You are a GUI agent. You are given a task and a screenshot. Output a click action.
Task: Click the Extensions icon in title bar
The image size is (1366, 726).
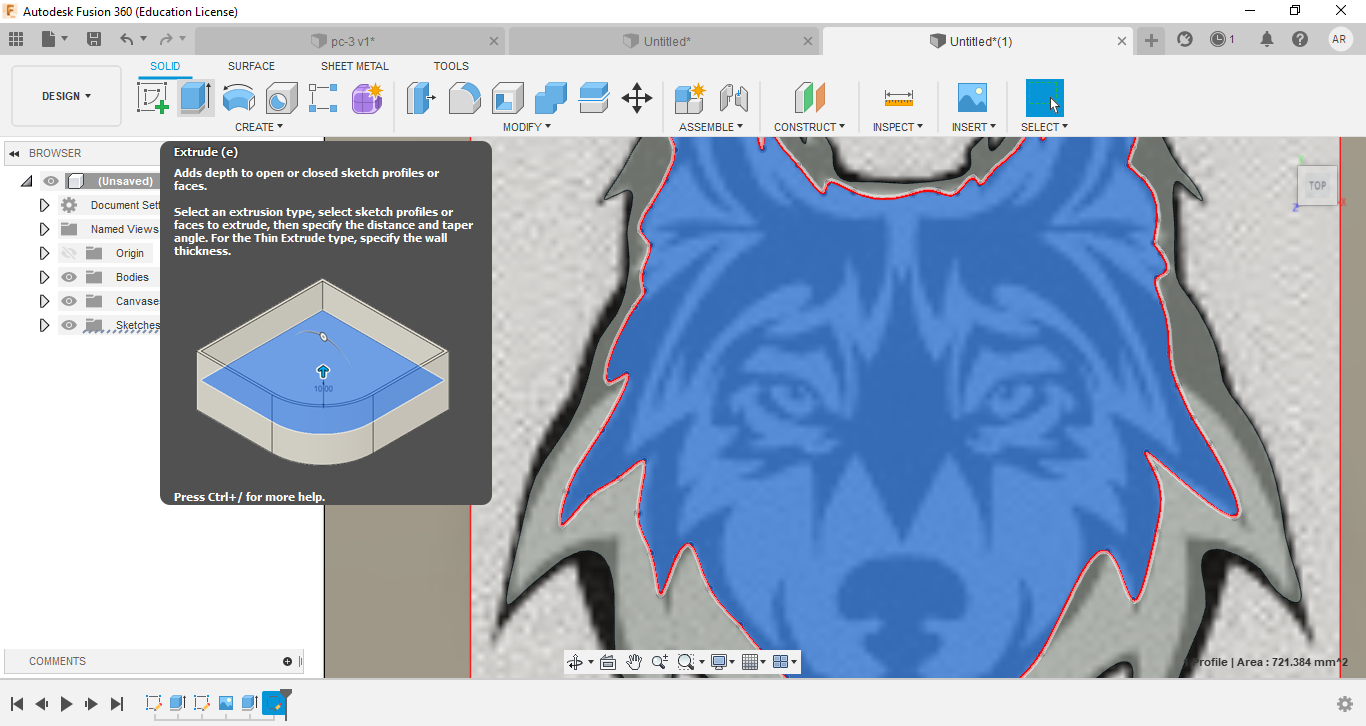tap(1185, 39)
